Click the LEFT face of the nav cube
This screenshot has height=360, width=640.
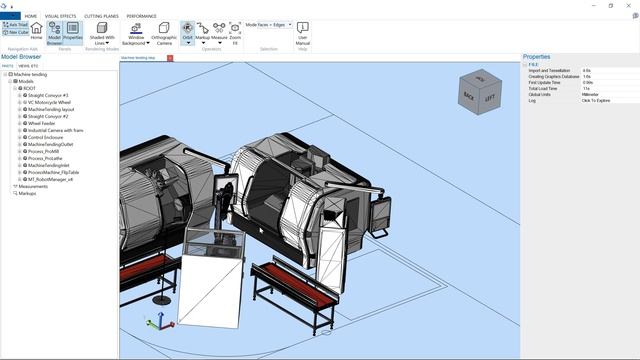click(x=490, y=98)
